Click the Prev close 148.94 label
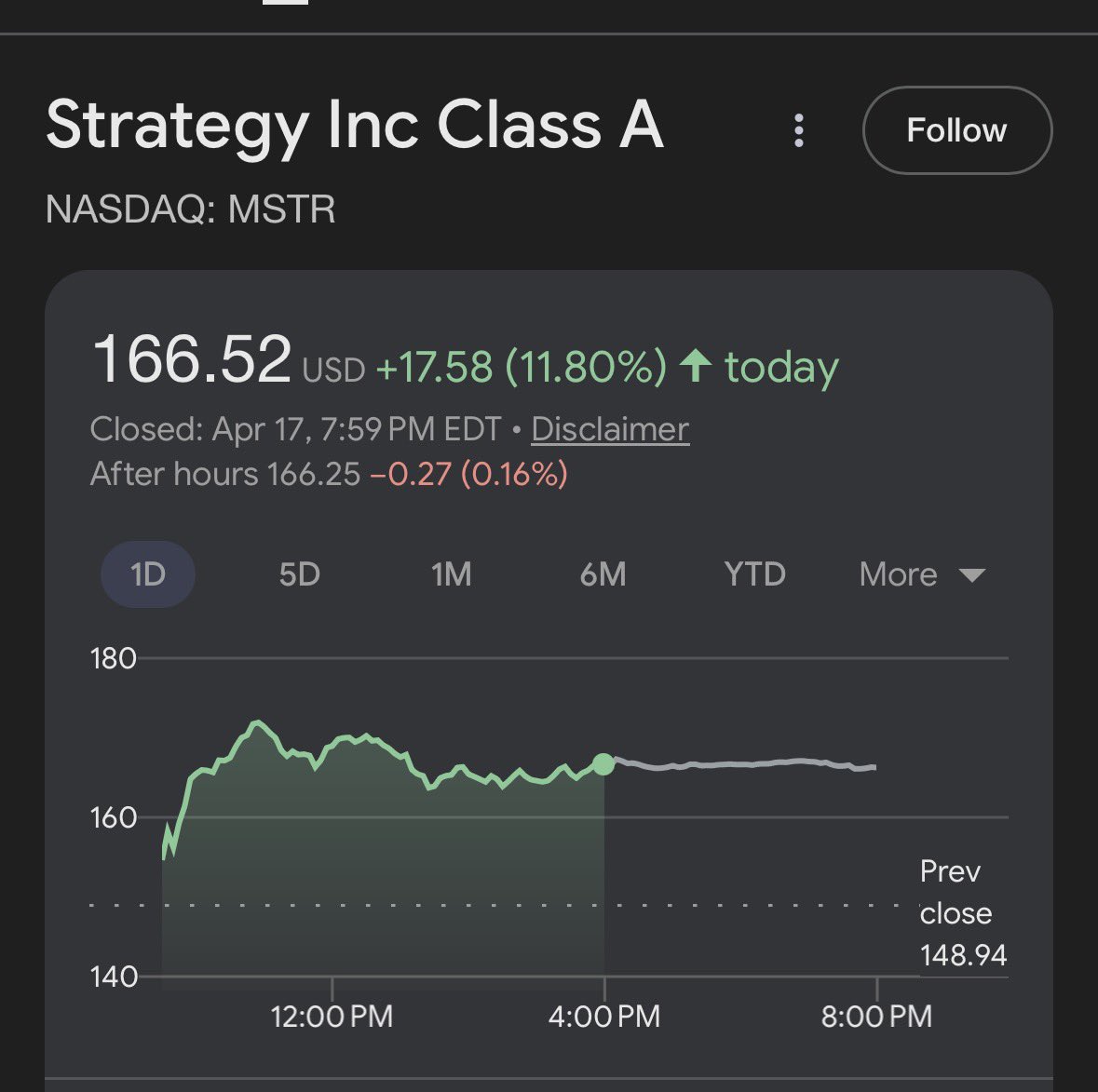Viewport: 1098px width, 1092px height. click(x=962, y=913)
